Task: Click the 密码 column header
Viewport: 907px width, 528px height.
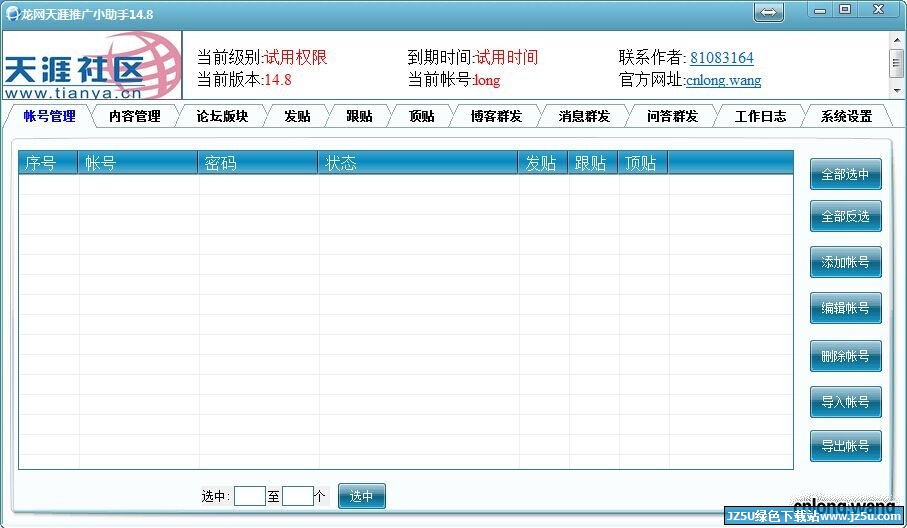Action: (x=257, y=163)
